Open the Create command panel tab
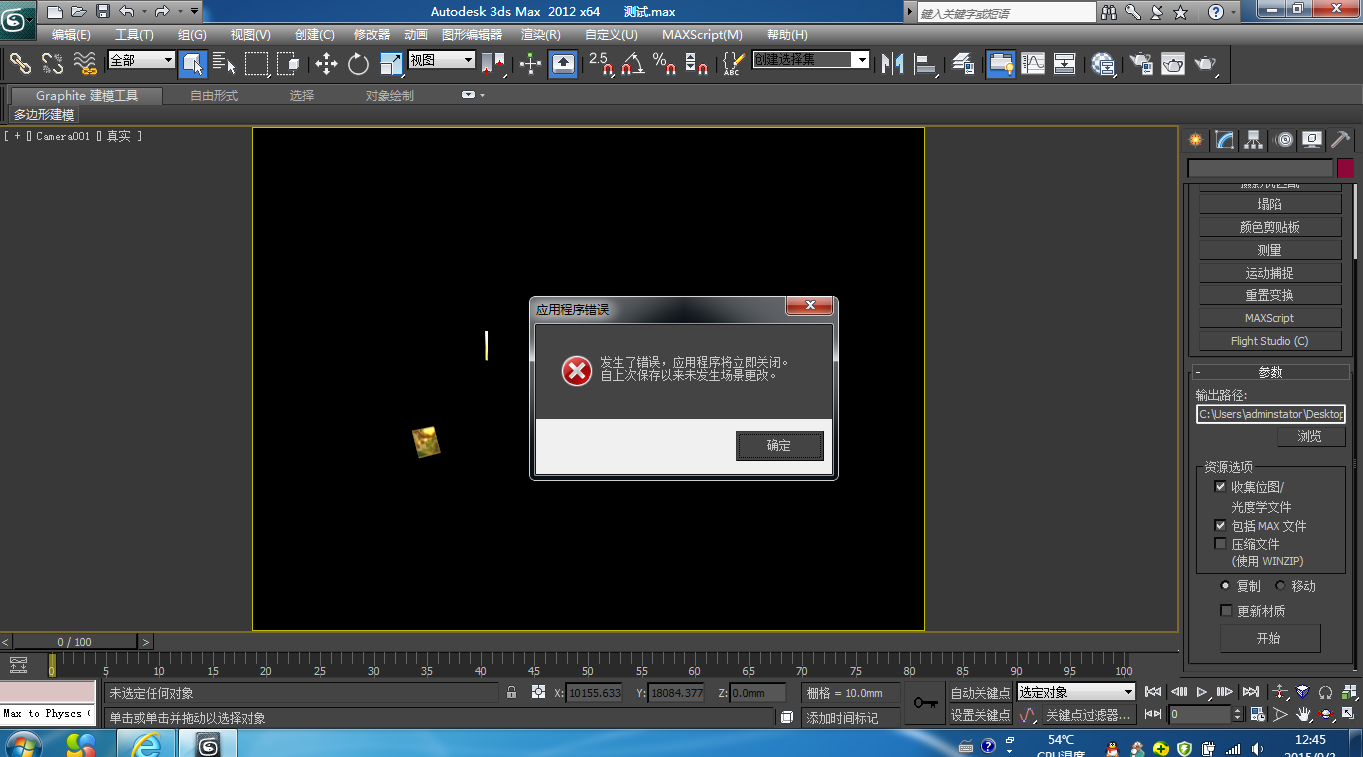This screenshot has height=757, width=1363. coord(1196,140)
